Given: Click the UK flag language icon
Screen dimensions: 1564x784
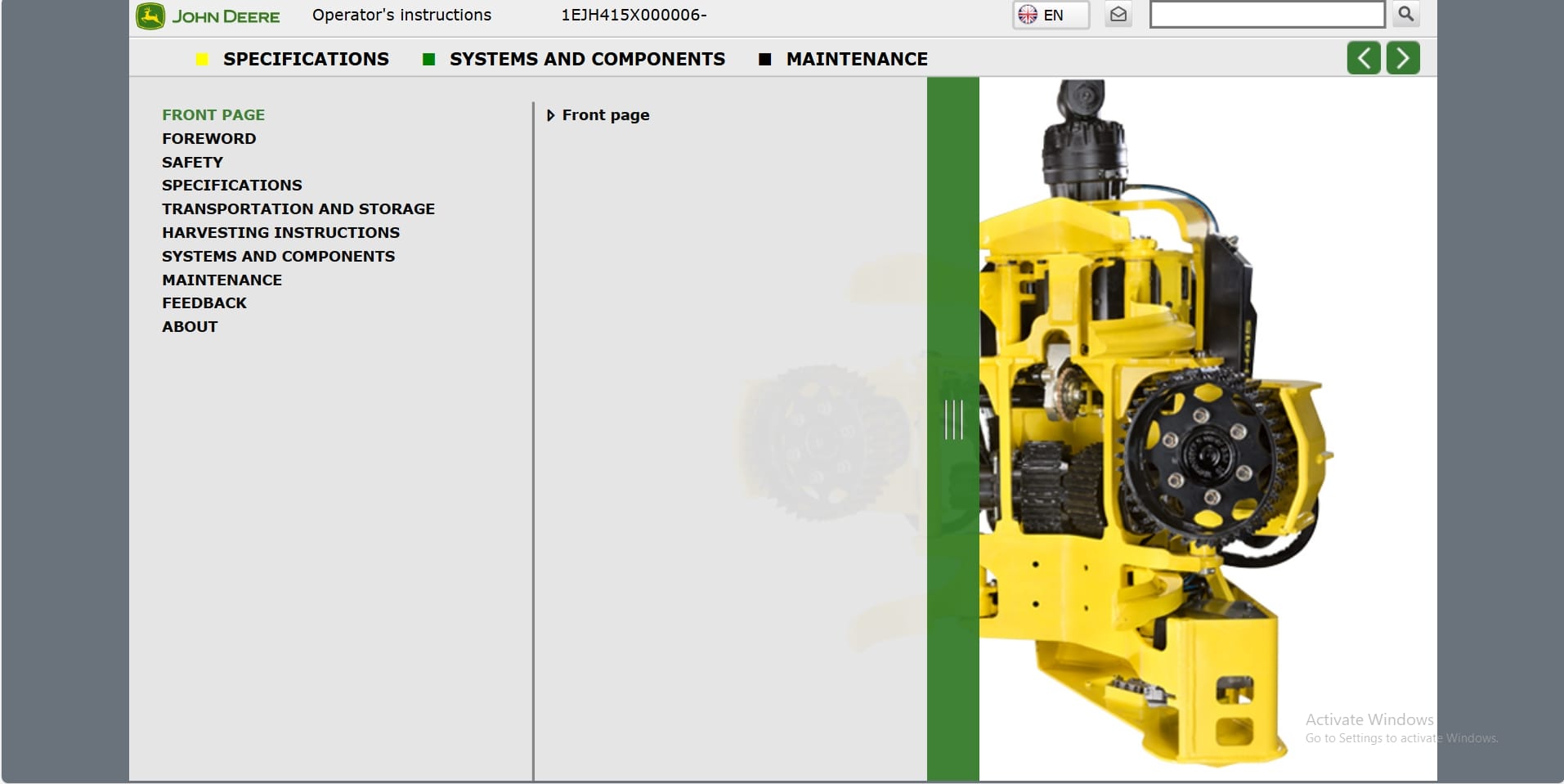Looking at the screenshot, I should click(1028, 15).
